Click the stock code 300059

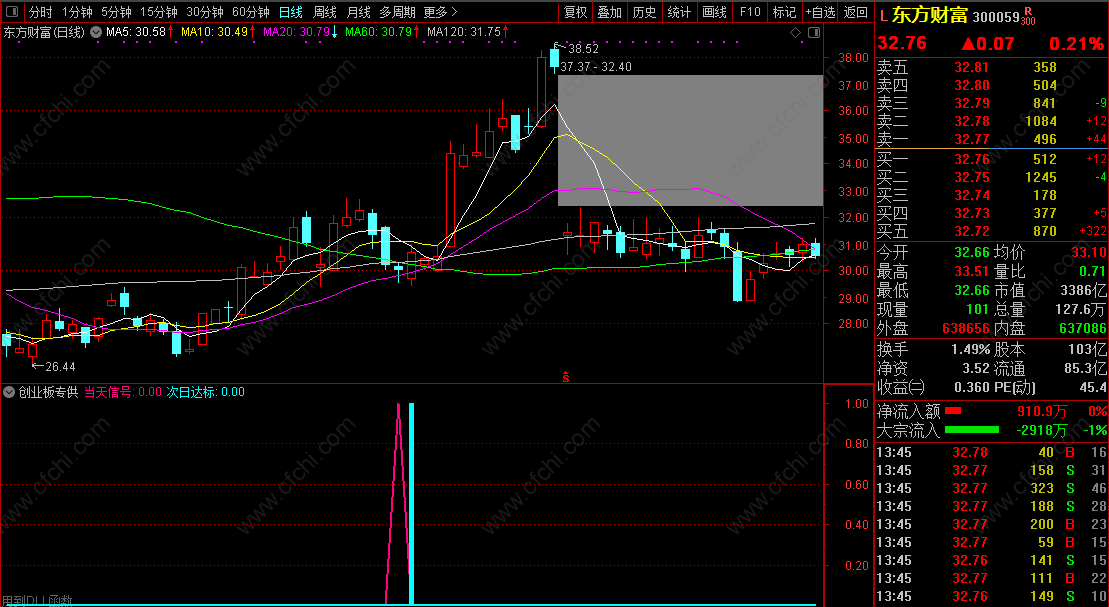[996, 17]
